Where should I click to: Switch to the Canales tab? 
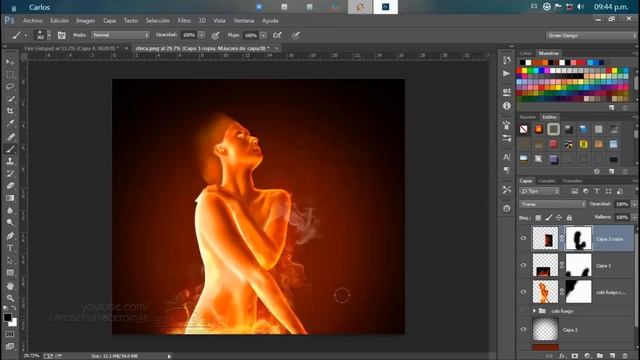(x=547, y=181)
